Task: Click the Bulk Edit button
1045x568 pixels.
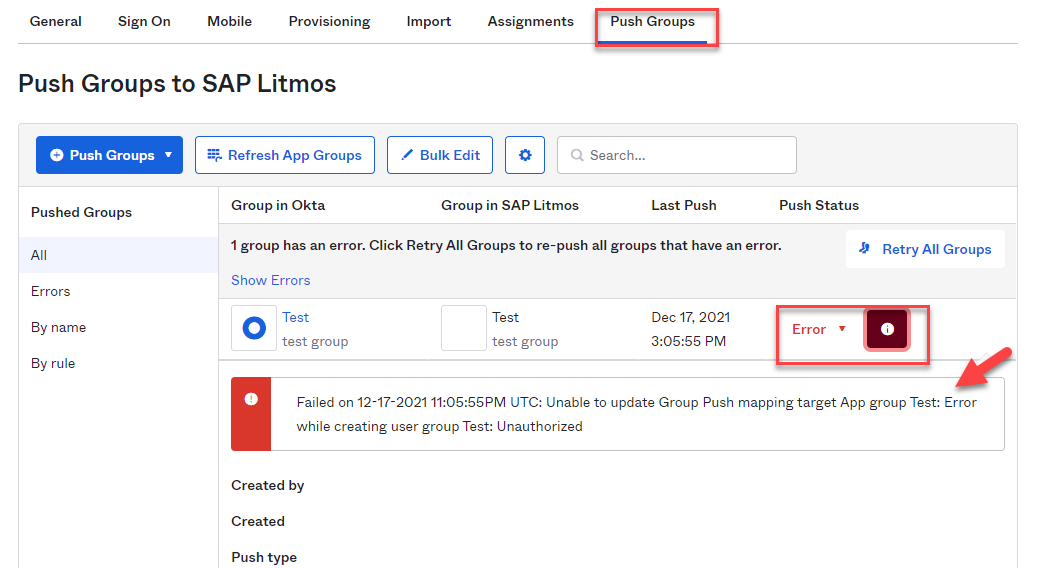Action: (440, 155)
